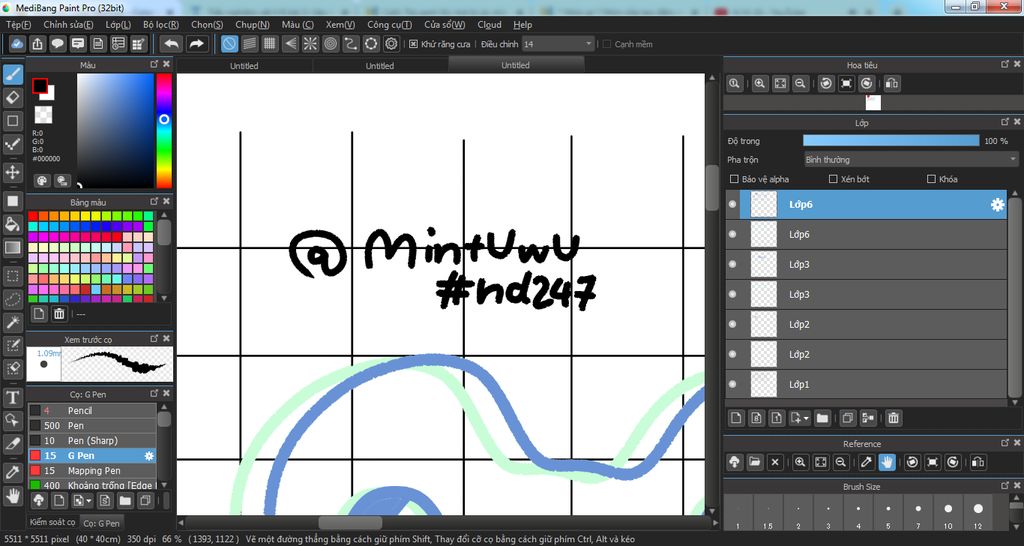Select the Gradient tool
This screenshot has height=546, width=1024.
pyautogui.click(x=12, y=248)
